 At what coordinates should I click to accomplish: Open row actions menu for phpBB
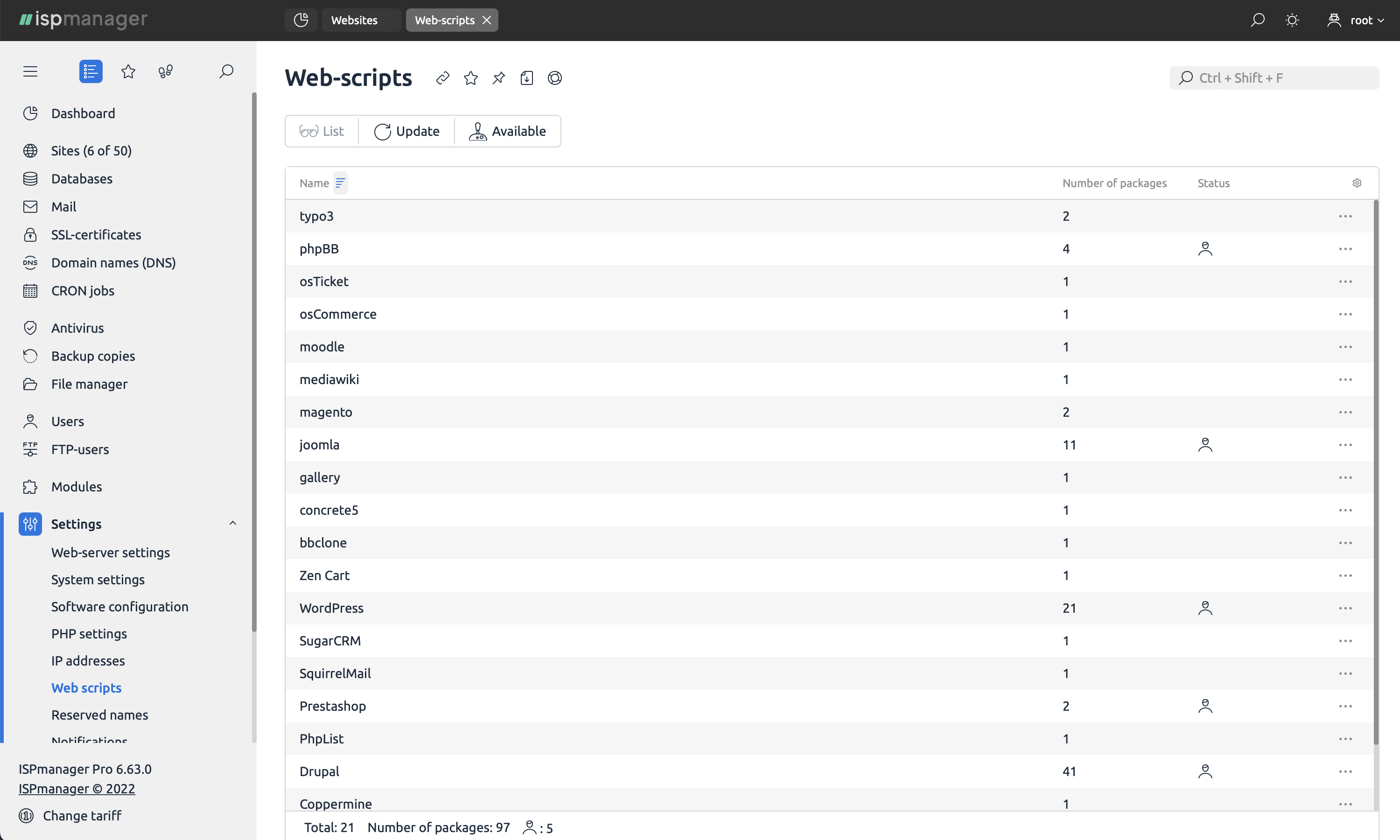[x=1346, y=249]
